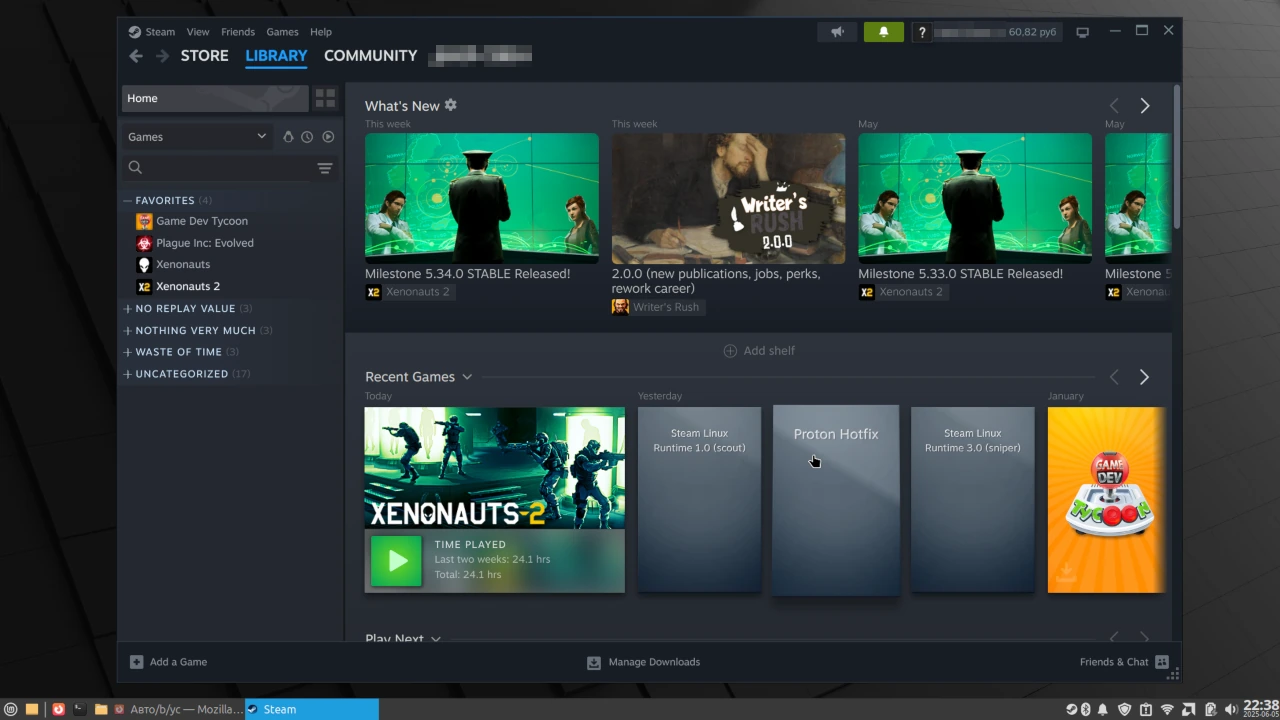The width and height of the screenshot is (1280, 720).
Task: Open announcements via the megaphone icon
Action: coord(837,32)
